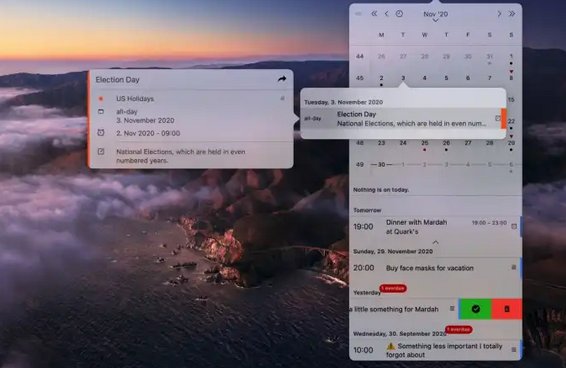The width and height of the screenshot is (566, 368).
Task: Open the Nov '20 month picker dropdown
Action: (x=436, y=16)
